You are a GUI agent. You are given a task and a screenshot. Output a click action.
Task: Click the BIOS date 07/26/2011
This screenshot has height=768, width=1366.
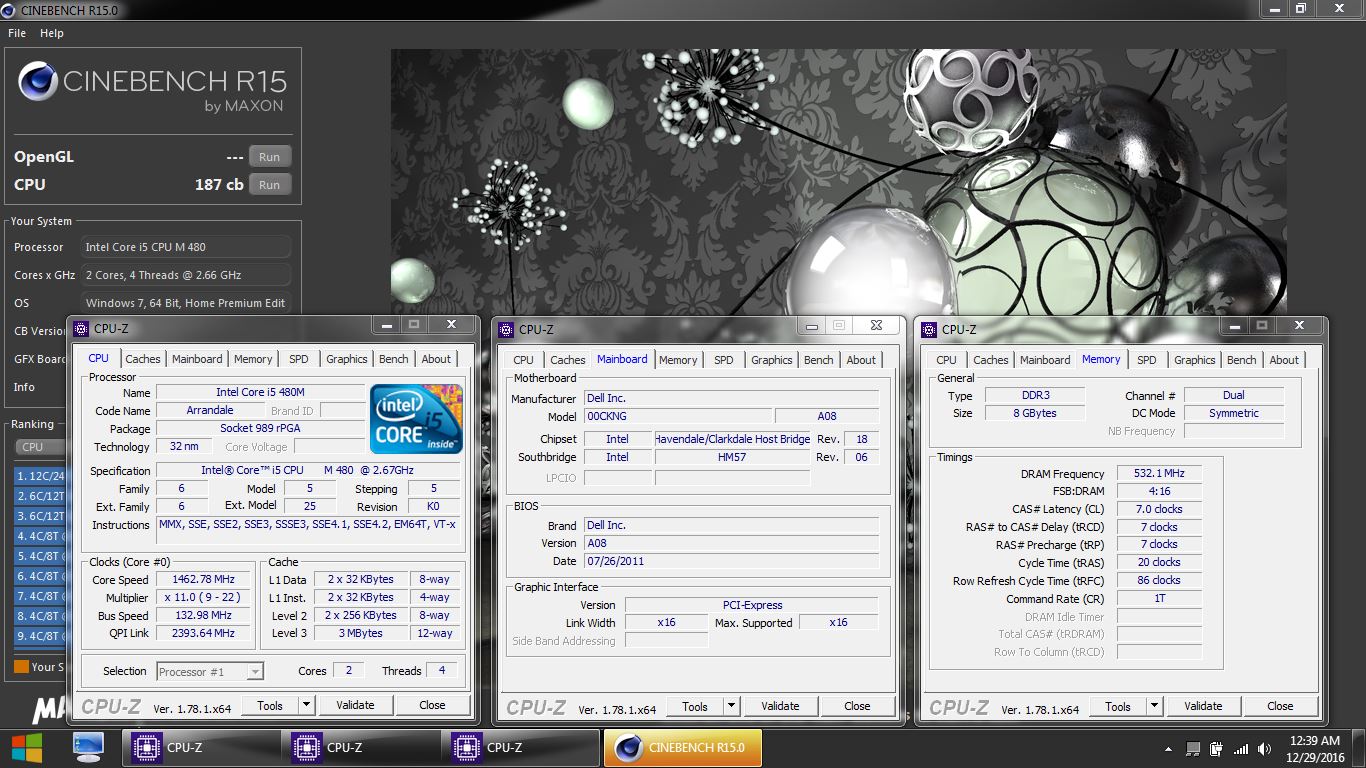(x=731, y=562)
